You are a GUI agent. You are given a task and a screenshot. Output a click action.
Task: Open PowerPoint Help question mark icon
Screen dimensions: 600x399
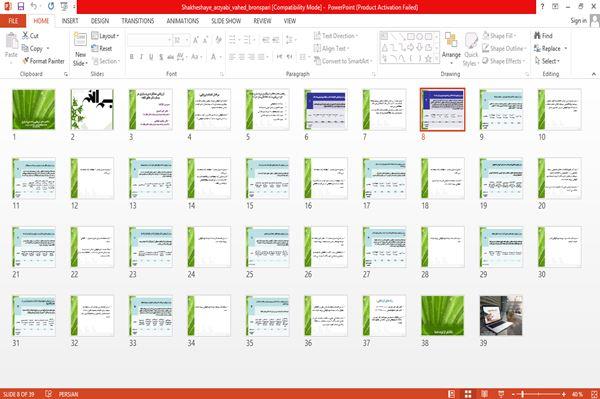[x=542, y=7]
